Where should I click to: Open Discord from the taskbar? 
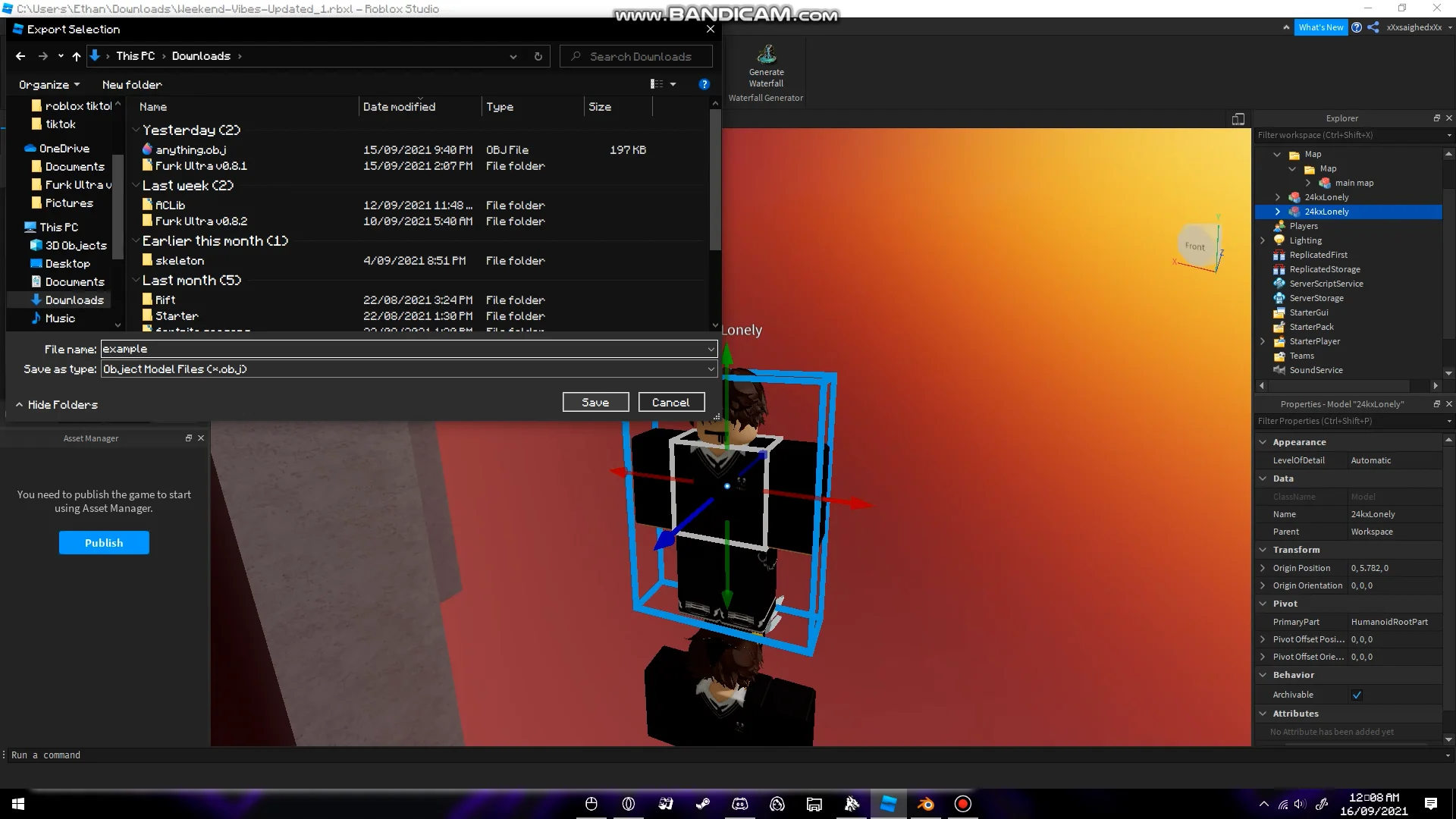point(740,804)
